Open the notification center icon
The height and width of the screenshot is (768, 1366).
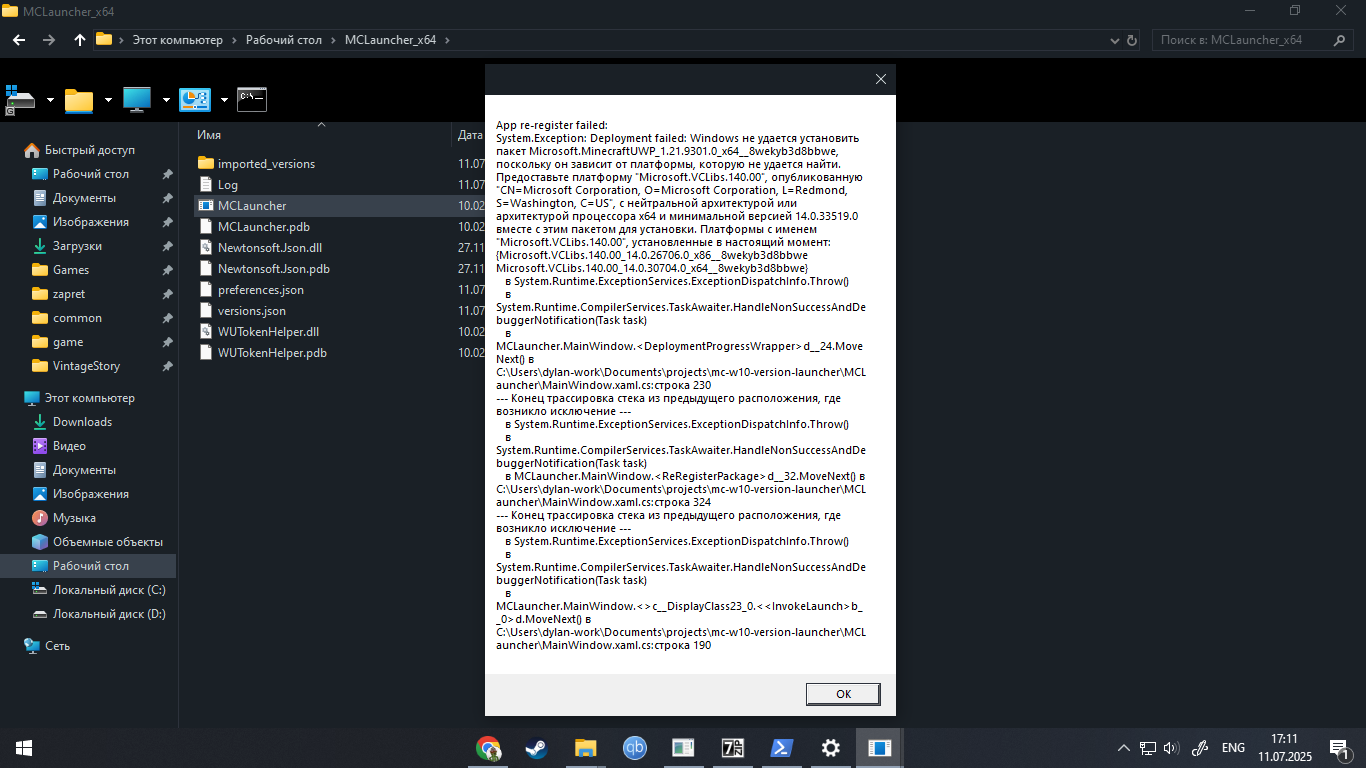[x=1339, y=748]
